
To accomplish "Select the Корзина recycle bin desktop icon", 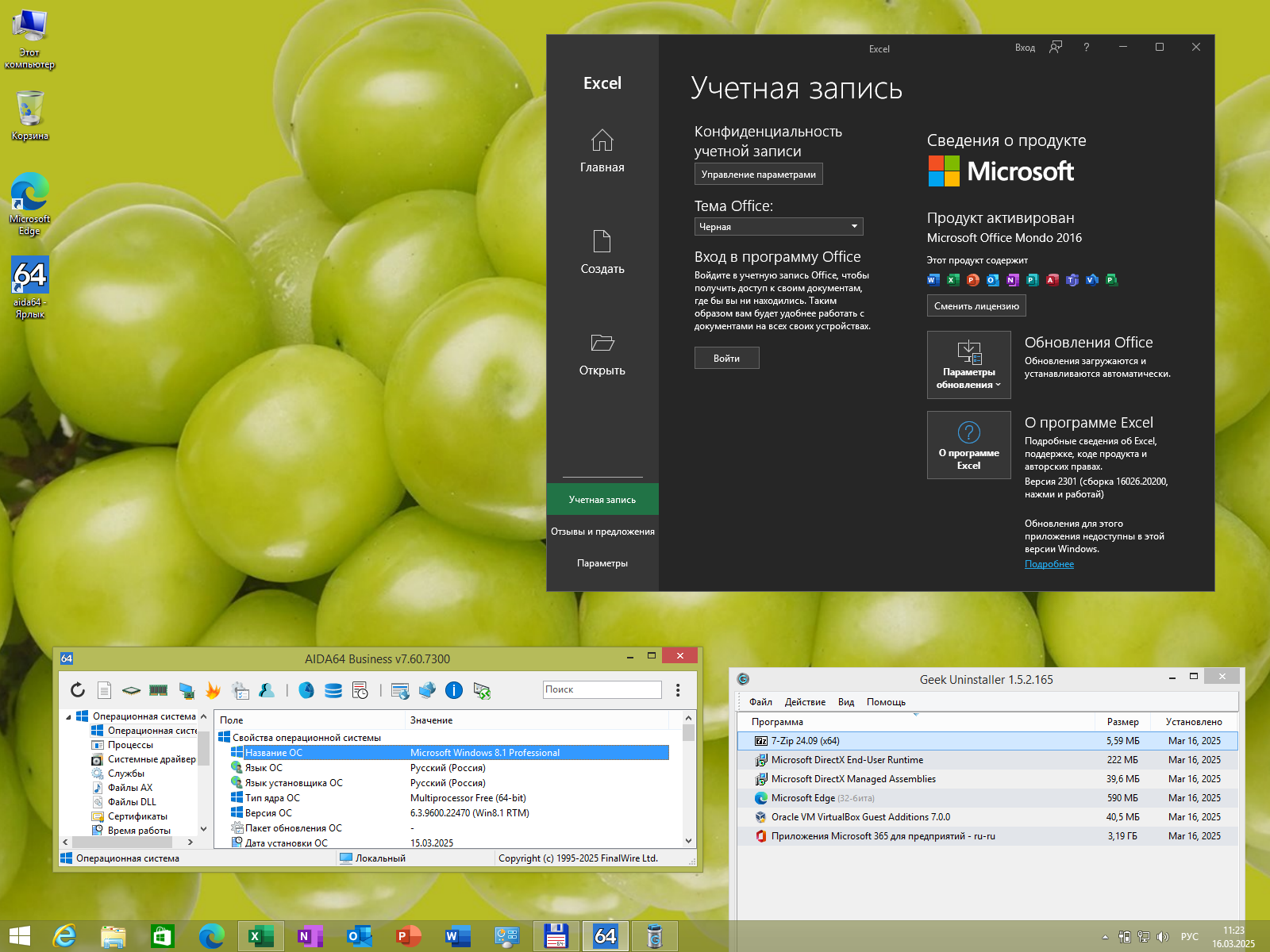I will pos(29,115).
